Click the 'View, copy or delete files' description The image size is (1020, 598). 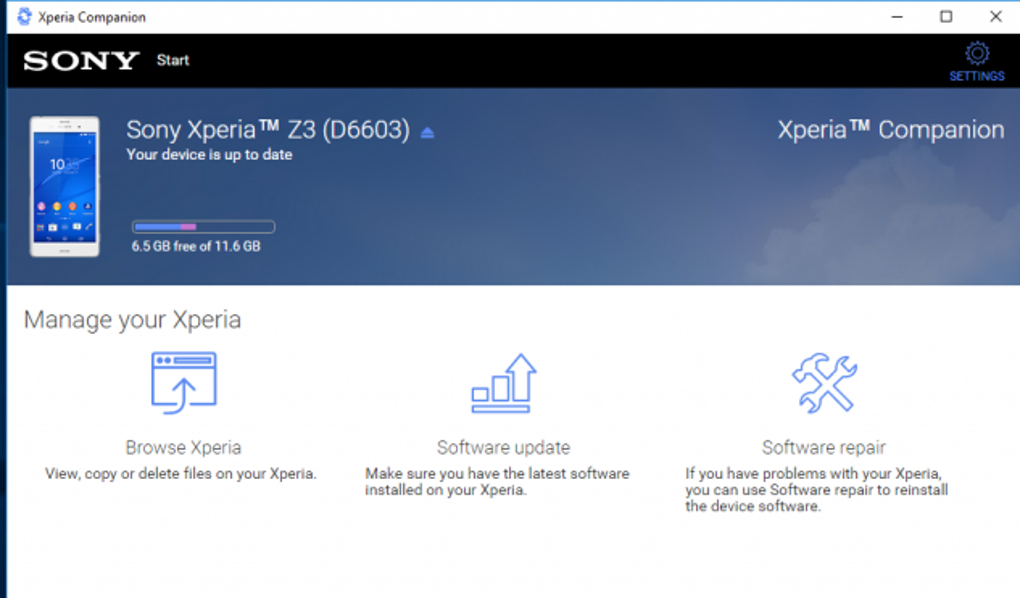181,473
